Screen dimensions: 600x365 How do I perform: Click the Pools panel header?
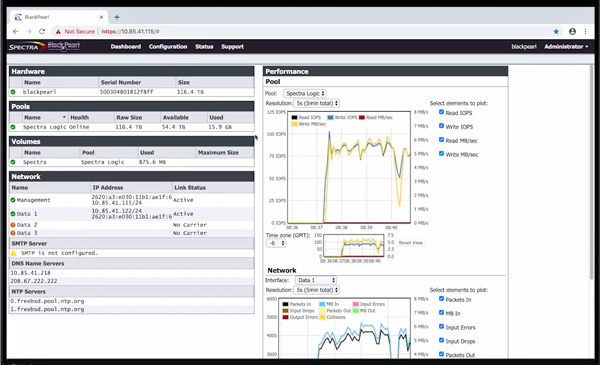click(132, 106)
